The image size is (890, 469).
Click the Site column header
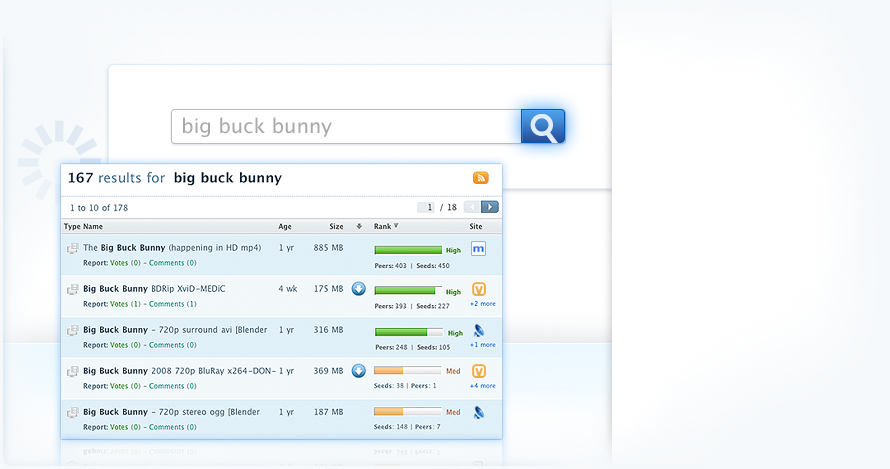click(476, 226)
